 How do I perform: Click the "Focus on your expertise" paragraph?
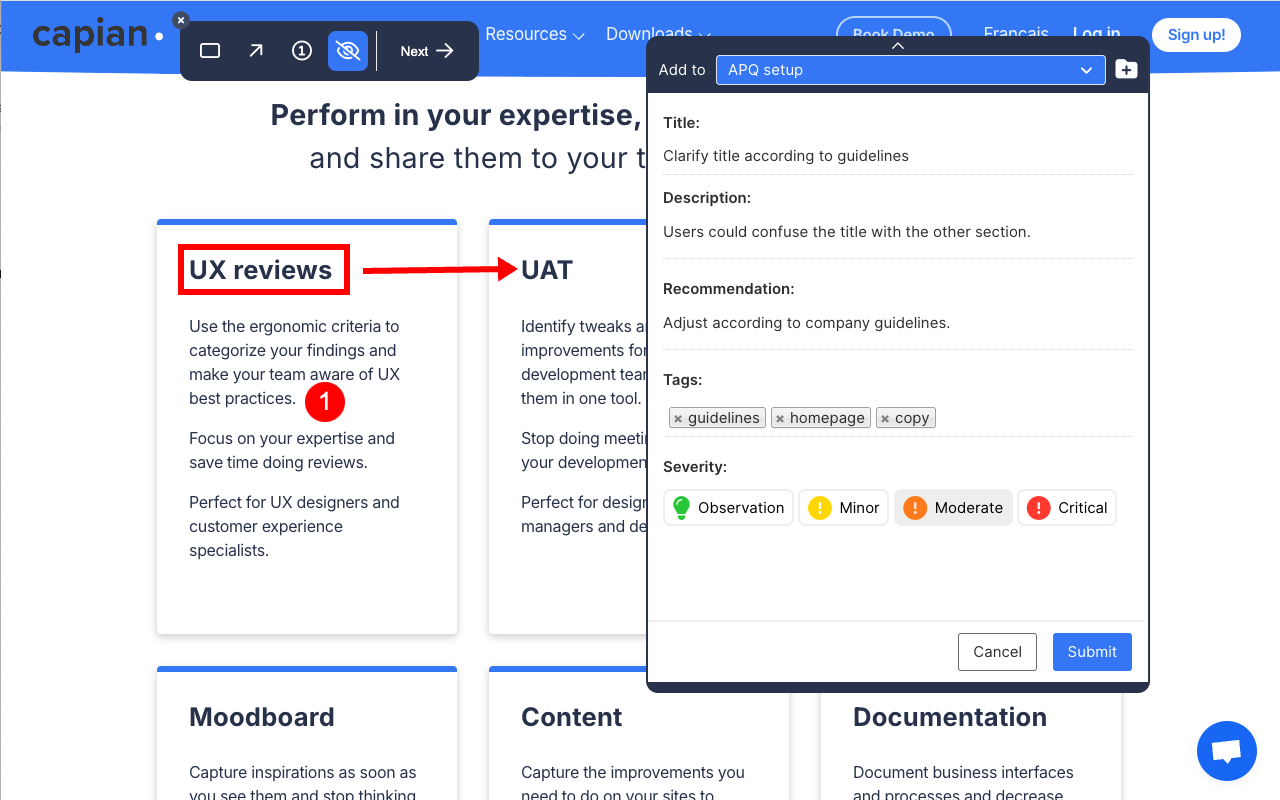point(292,450)
